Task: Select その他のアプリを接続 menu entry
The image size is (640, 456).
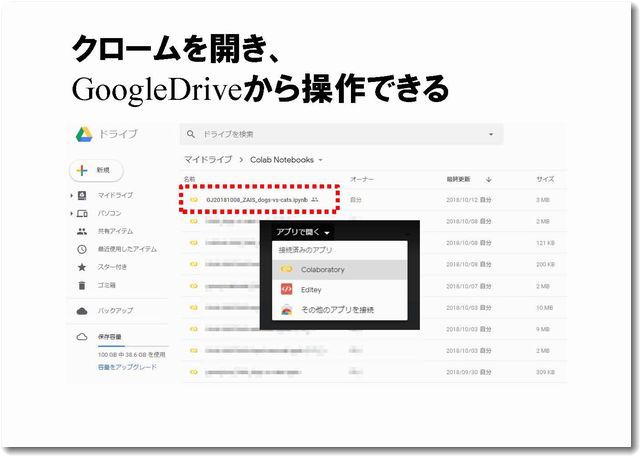Action: click(340, 310)
